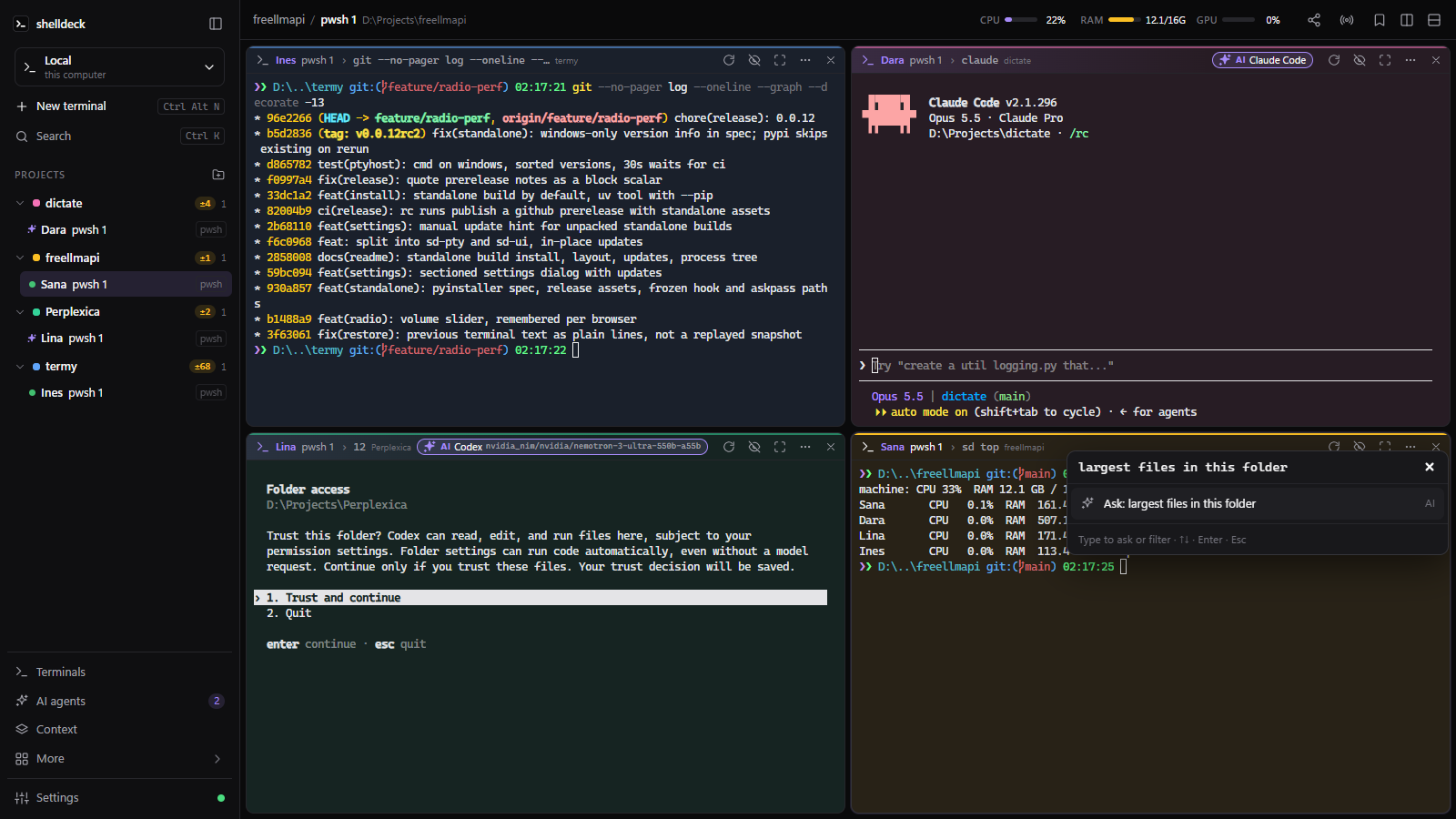Open the Local computer dropdown
Viewport: 1456px width, 819px height.
119,67
